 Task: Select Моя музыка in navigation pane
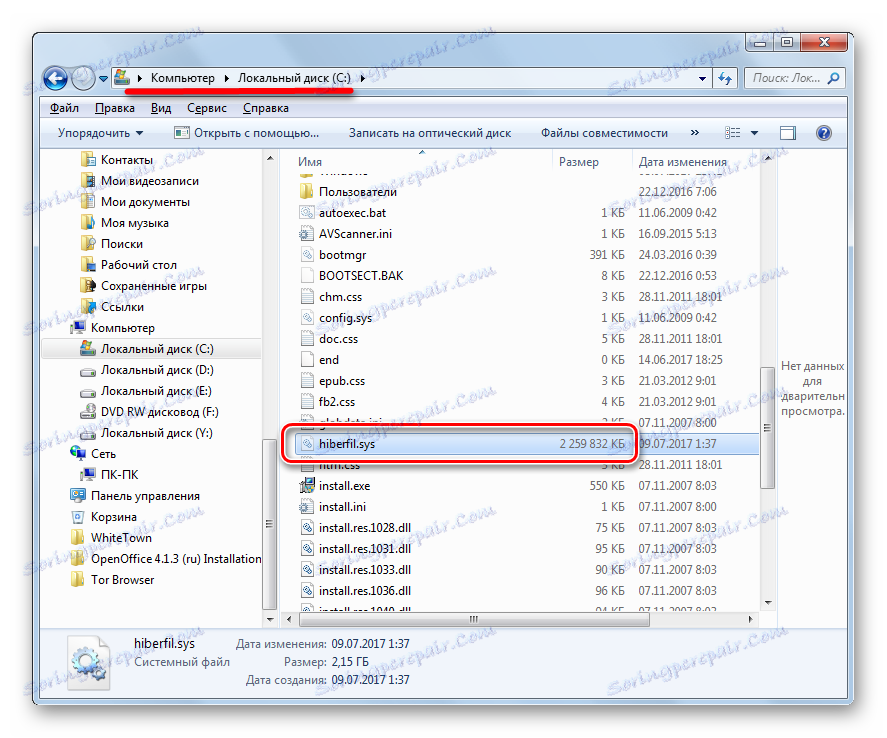tap(125, 223)
